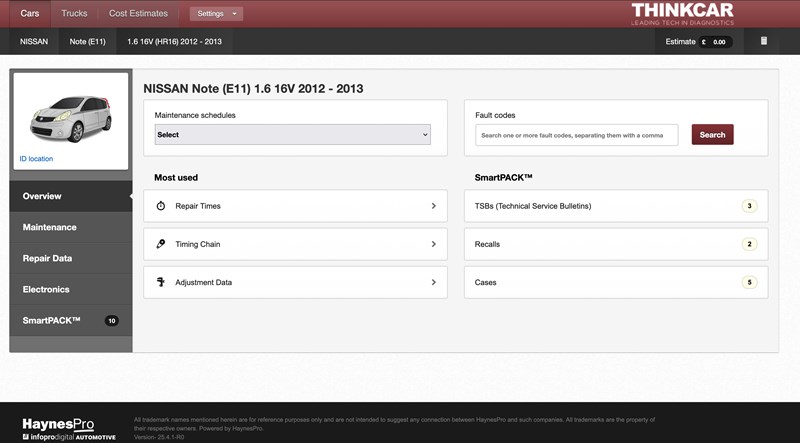Viewport: 800px width, 443px height.
Task: Click the THINKCAR logo
Action: tap(682, 15)
